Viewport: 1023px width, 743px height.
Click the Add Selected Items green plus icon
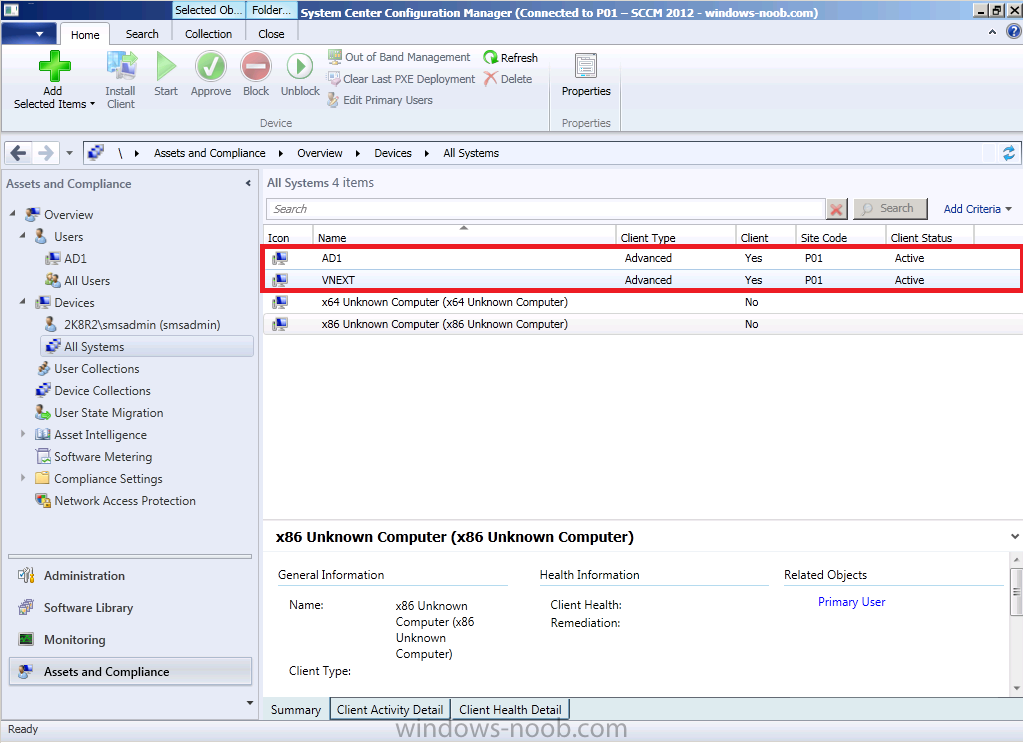54,66
